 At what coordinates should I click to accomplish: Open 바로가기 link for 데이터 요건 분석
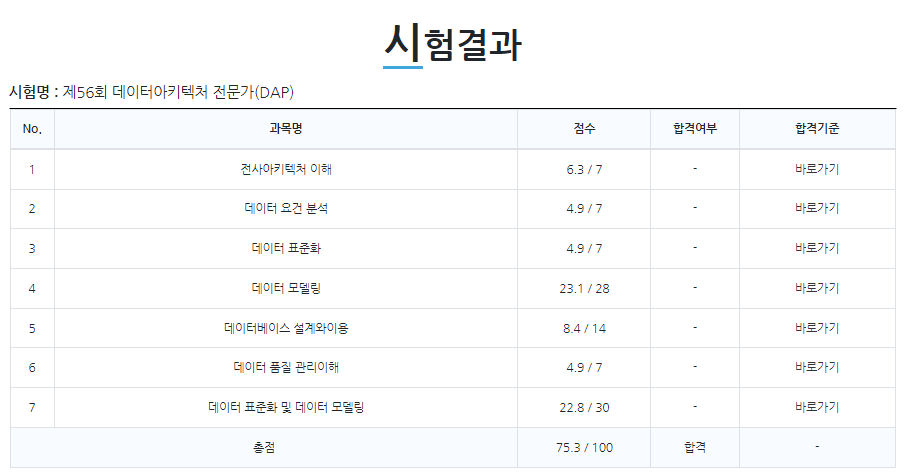coord(817,208)
